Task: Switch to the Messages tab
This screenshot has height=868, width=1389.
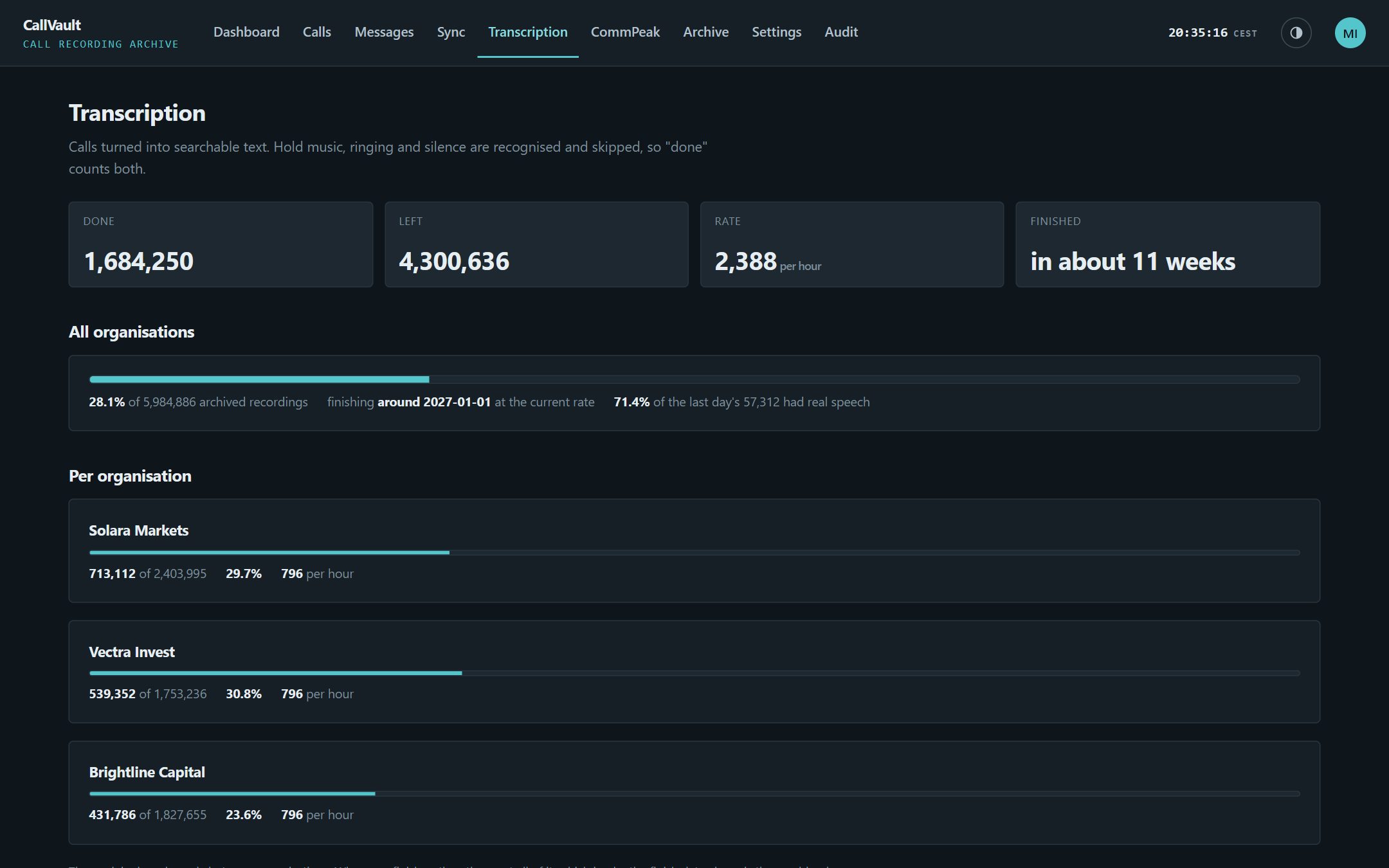Action: pos(384,32)
